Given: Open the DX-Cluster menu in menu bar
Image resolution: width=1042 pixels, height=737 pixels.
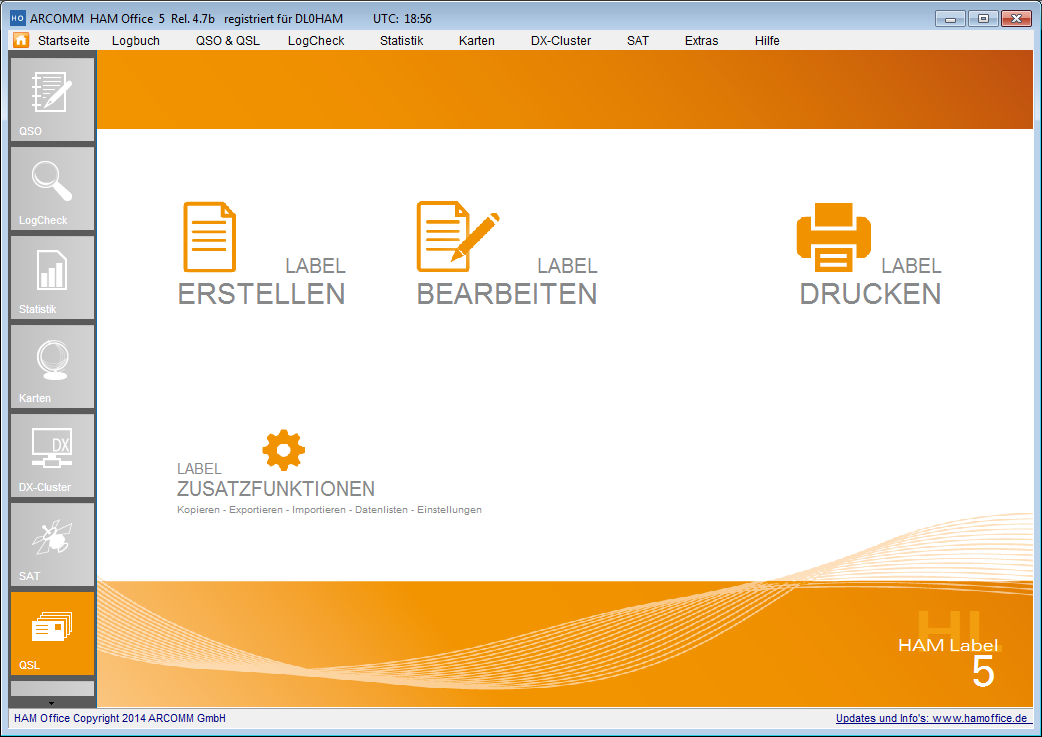Looking at the screenshot, I should 561,41.
